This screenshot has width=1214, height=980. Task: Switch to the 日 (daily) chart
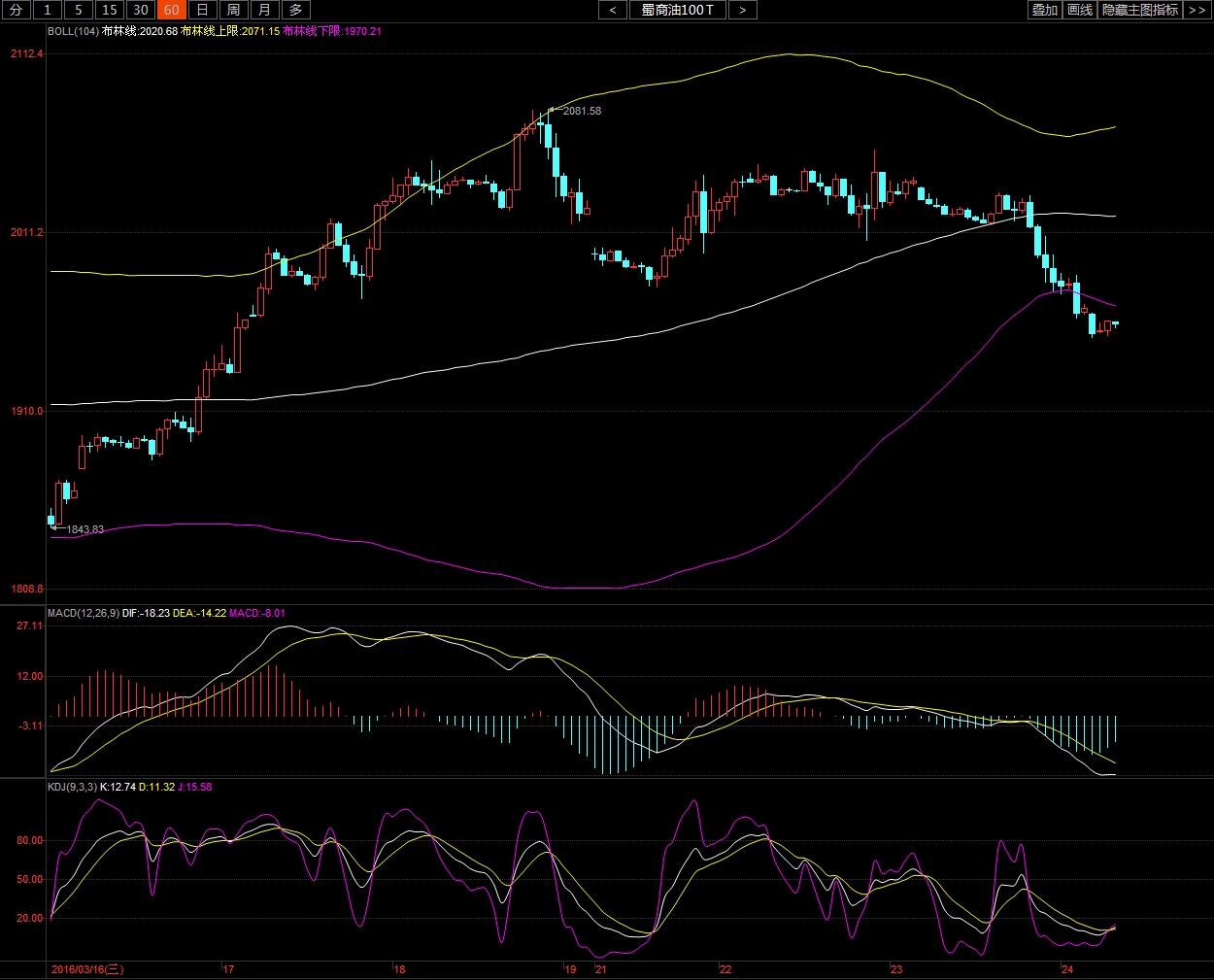pyautogui.click(x=202, y=10)
